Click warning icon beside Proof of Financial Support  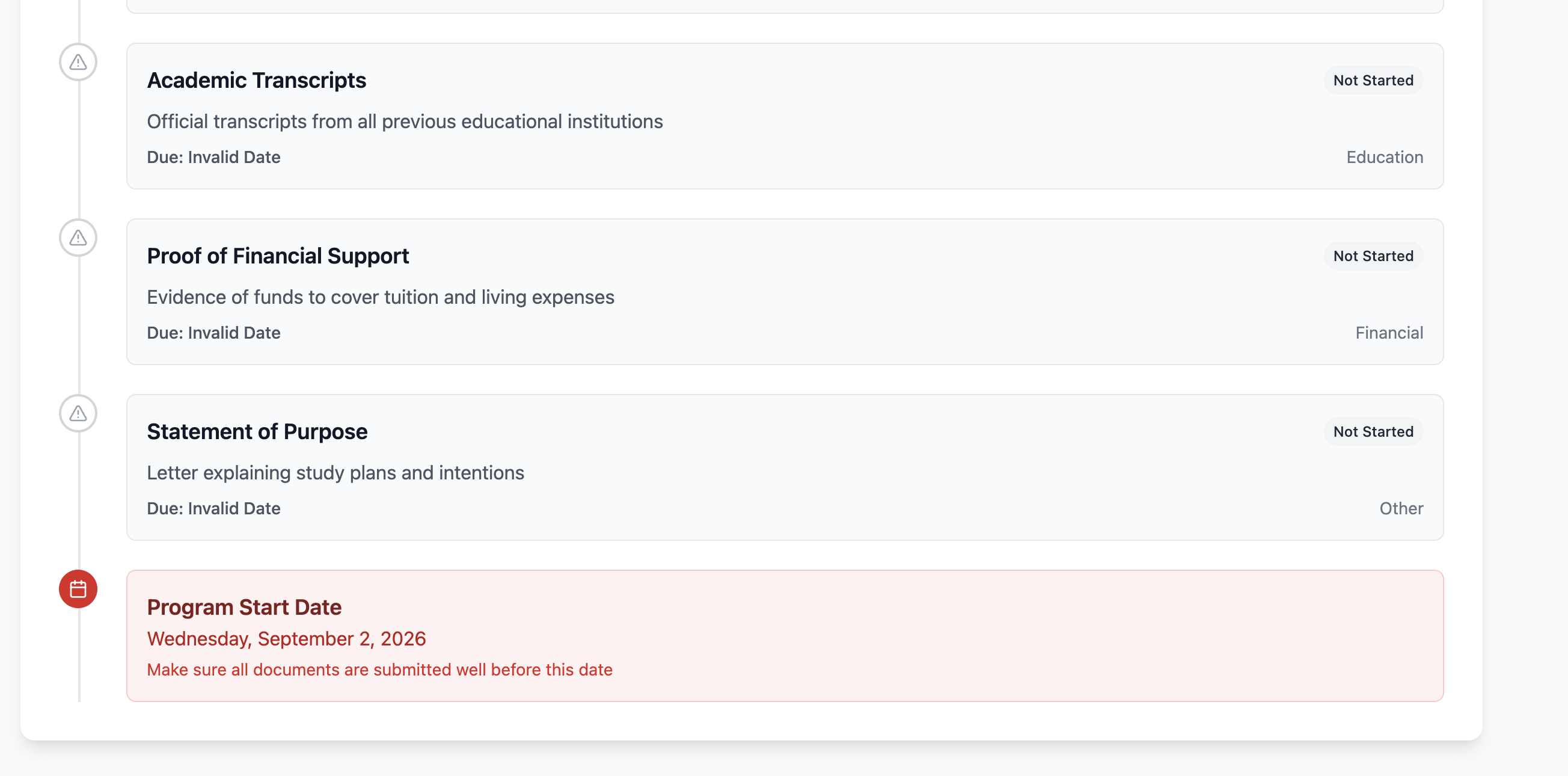tap(78, 238)
